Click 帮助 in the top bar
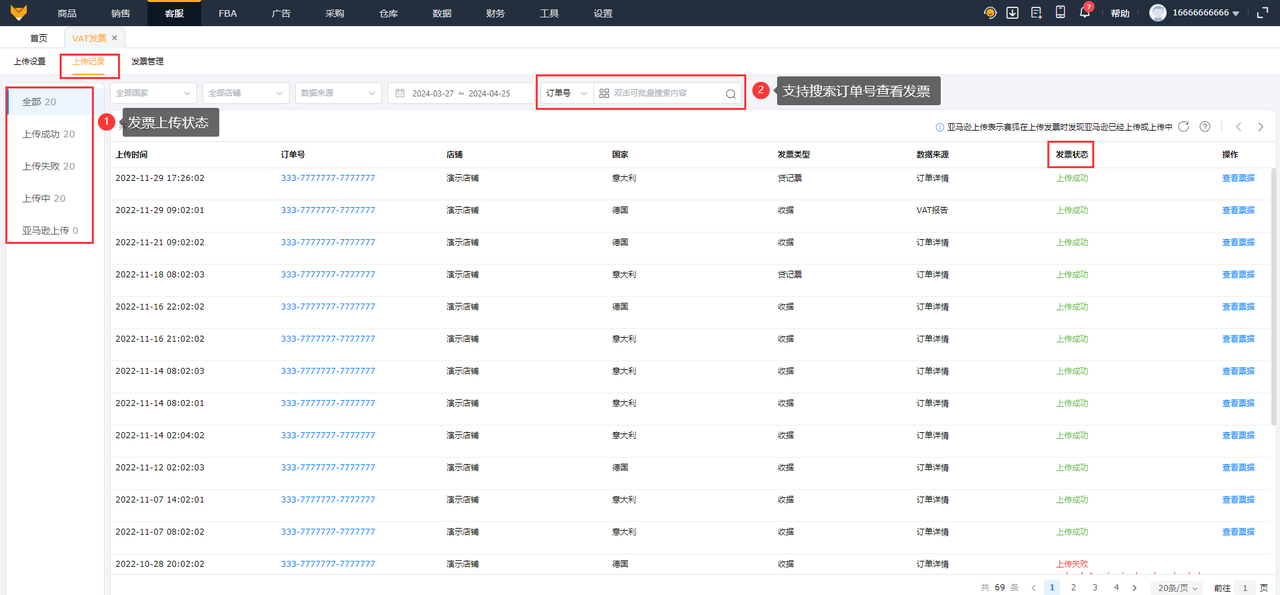The image size is (1280, 595). [x=1120, y=13]
